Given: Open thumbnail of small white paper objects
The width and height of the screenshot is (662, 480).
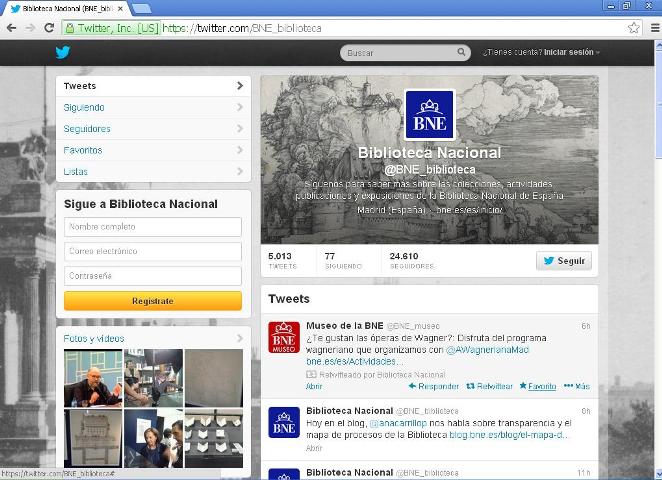Looking at the screenshot, I should coord(214,438).
